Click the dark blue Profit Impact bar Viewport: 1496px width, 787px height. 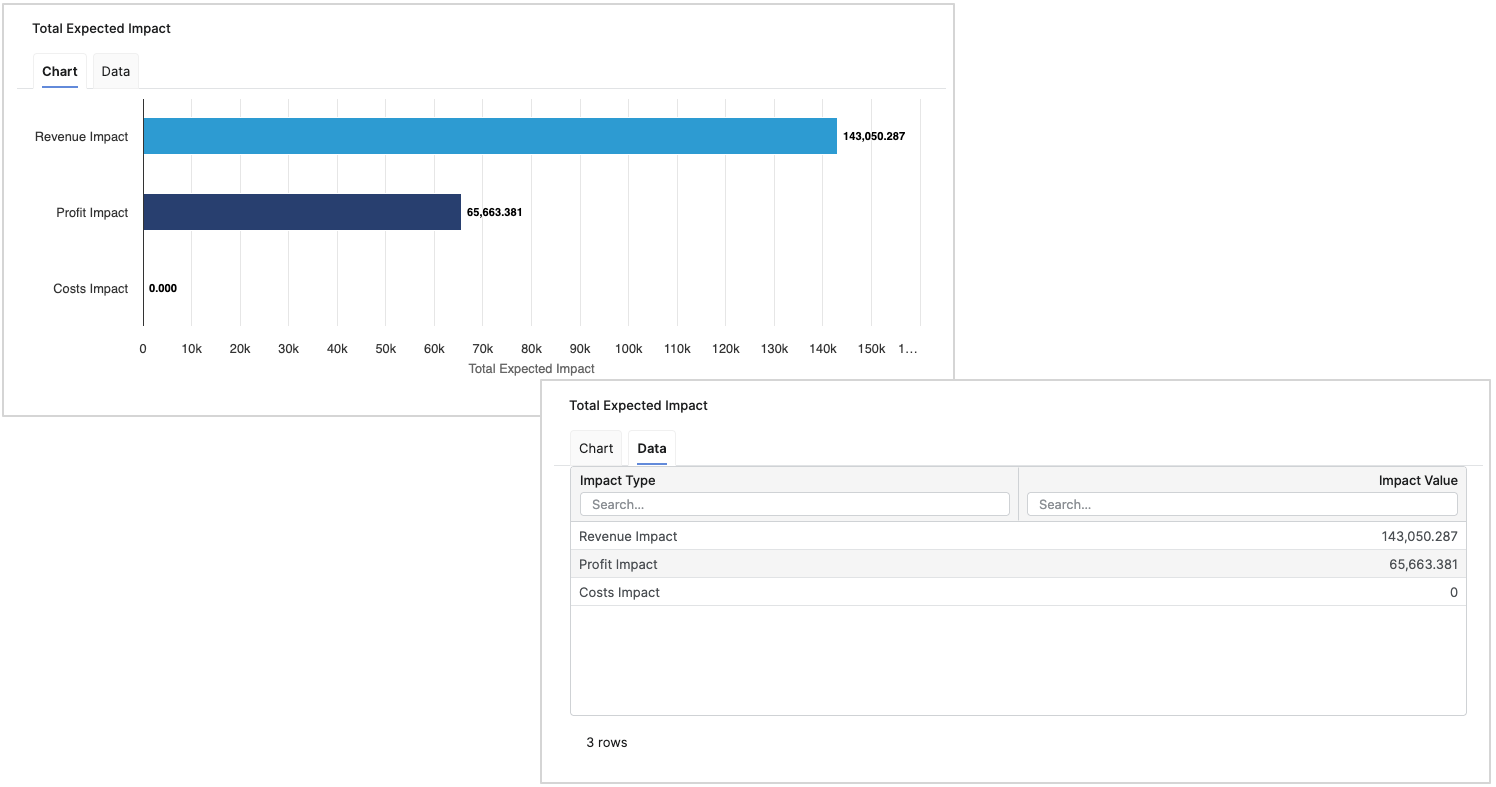(x=302, y=212)
